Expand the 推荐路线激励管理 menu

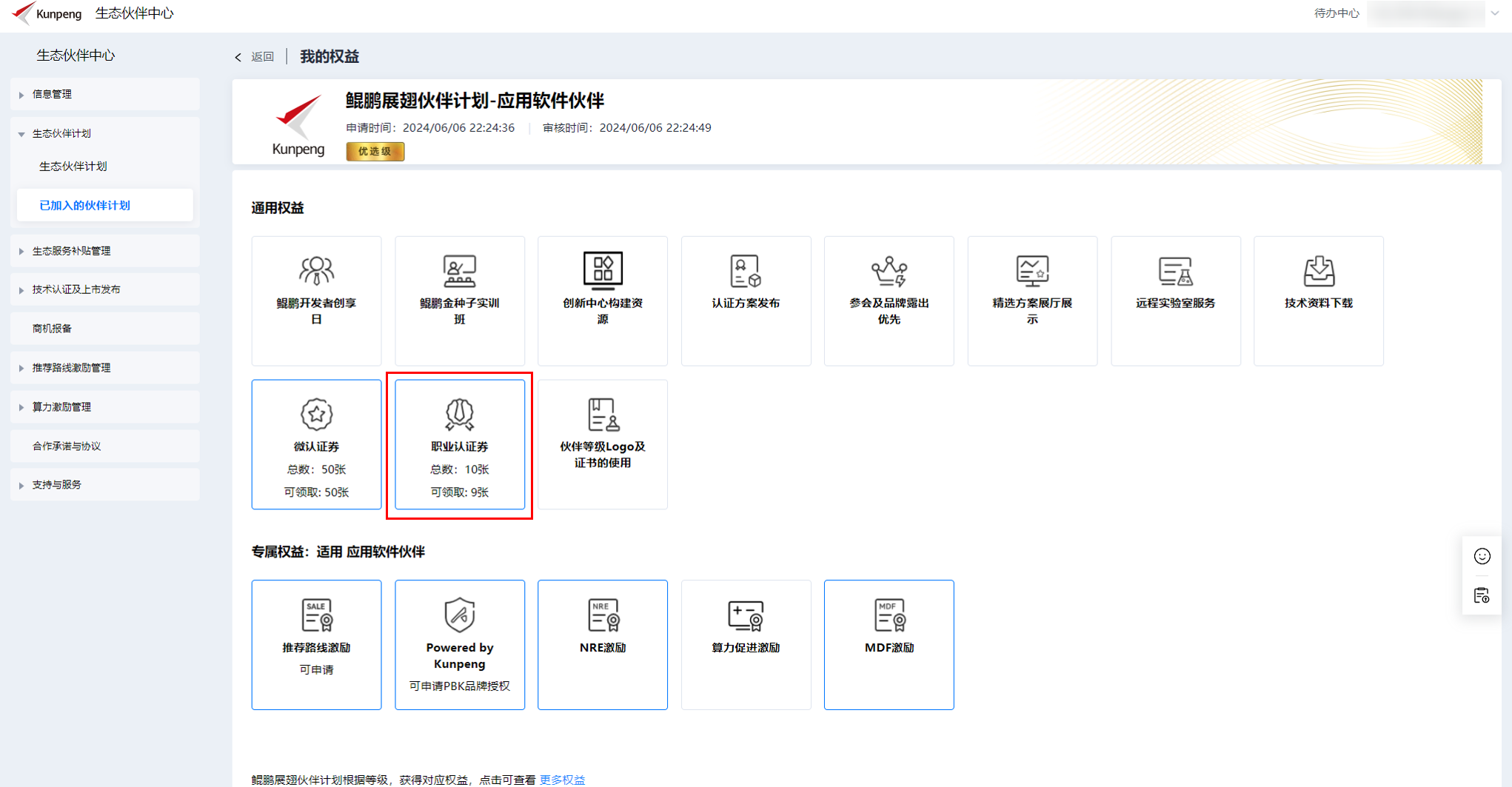pos(105,368)
